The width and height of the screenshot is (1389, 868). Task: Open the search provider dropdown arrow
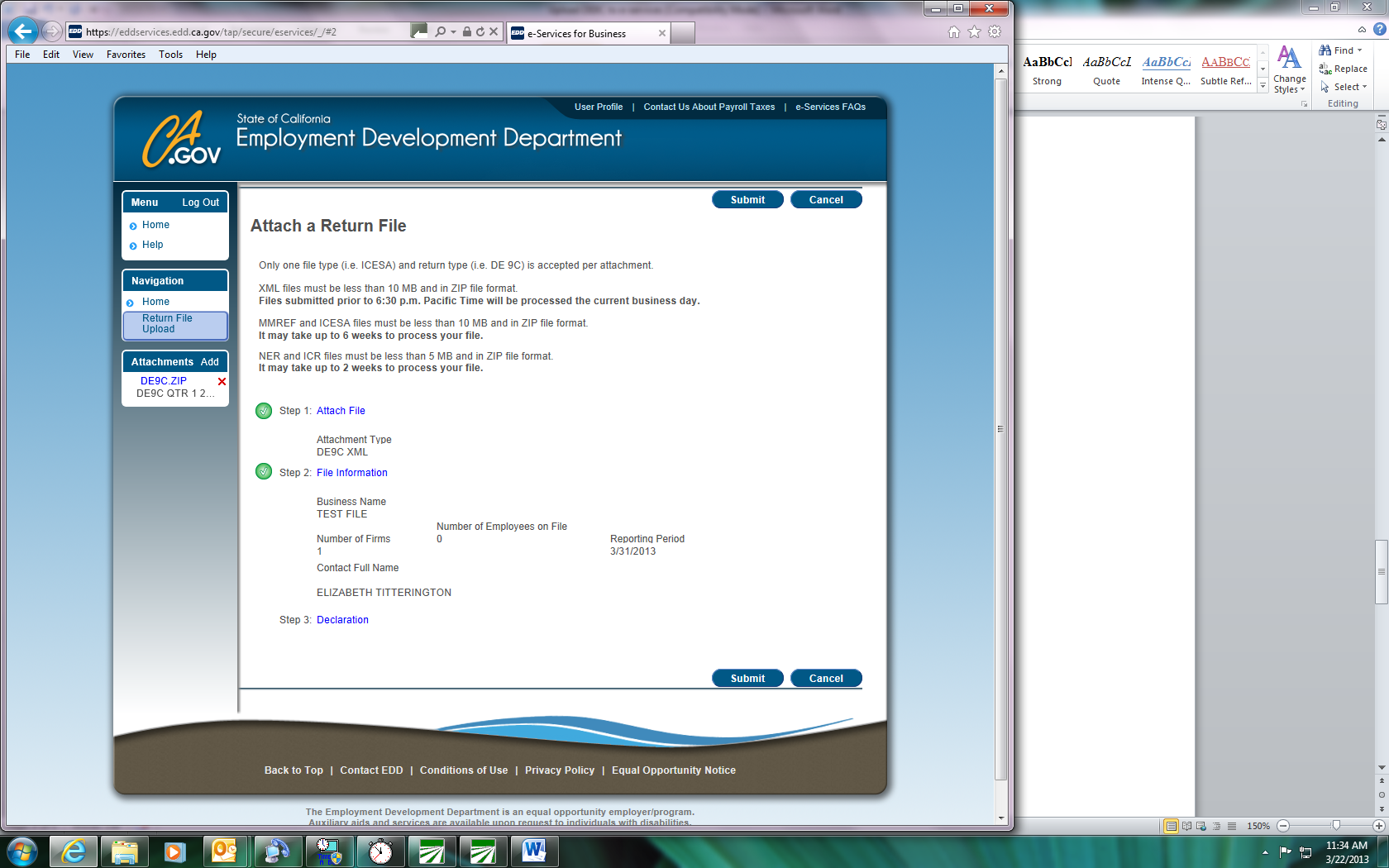click(x=453, y=31)
